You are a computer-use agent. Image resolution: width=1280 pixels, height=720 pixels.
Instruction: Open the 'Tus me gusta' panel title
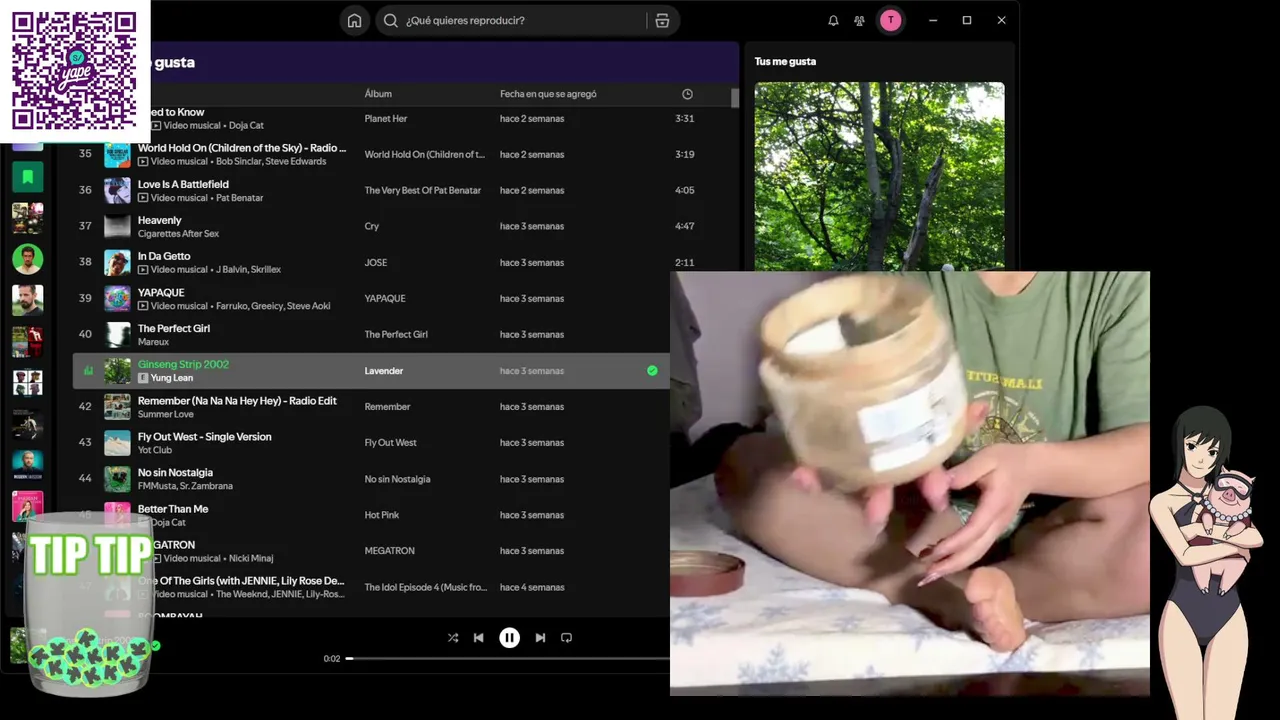point(785,62)
